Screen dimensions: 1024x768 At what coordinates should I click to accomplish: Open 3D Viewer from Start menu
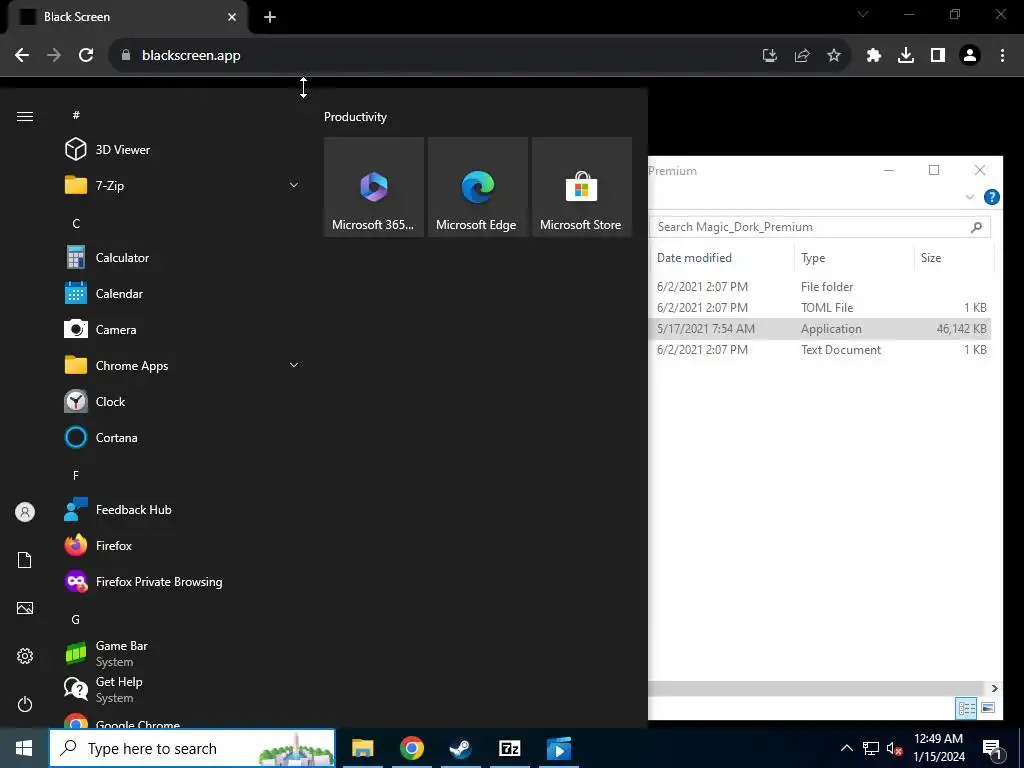(183, 150)
